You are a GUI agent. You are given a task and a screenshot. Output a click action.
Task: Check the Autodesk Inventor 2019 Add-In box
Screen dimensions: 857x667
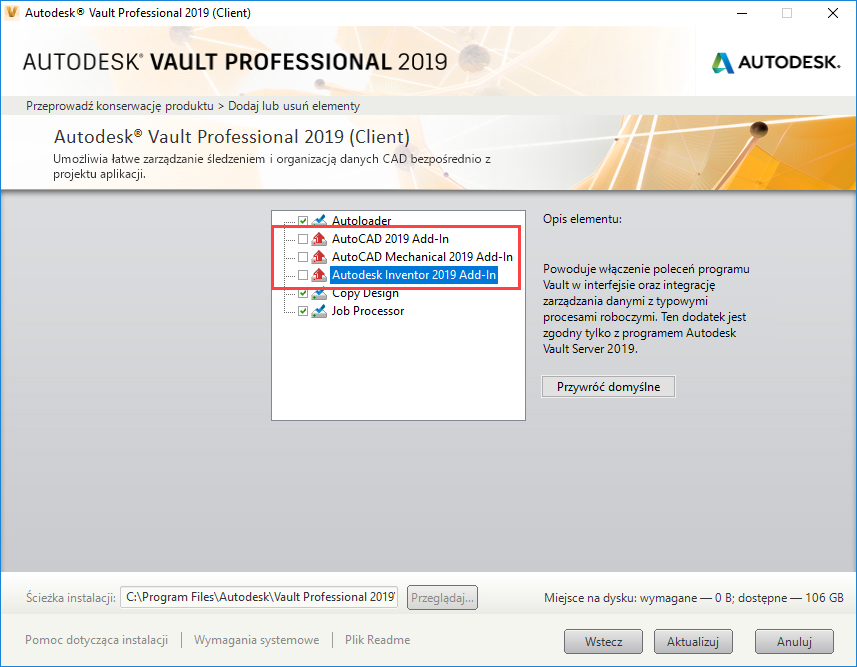click(303, 275)
